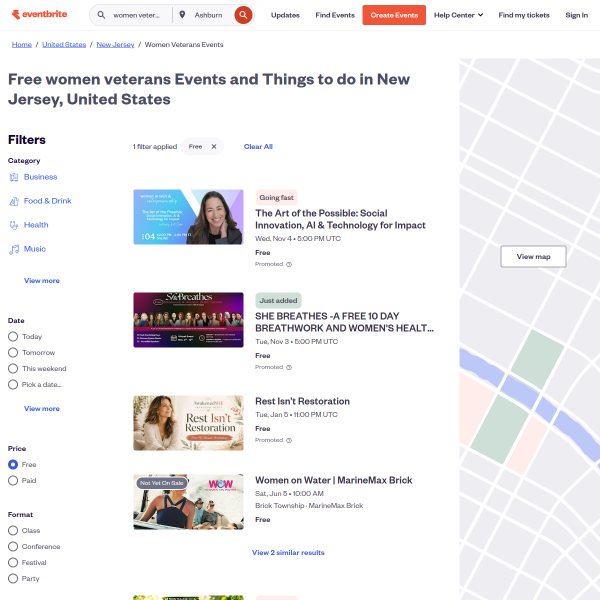Click the search keyword field 'women veter...'
Viewport: 600px width, 600px height.
pyautogui.click(x=136, y=15)
